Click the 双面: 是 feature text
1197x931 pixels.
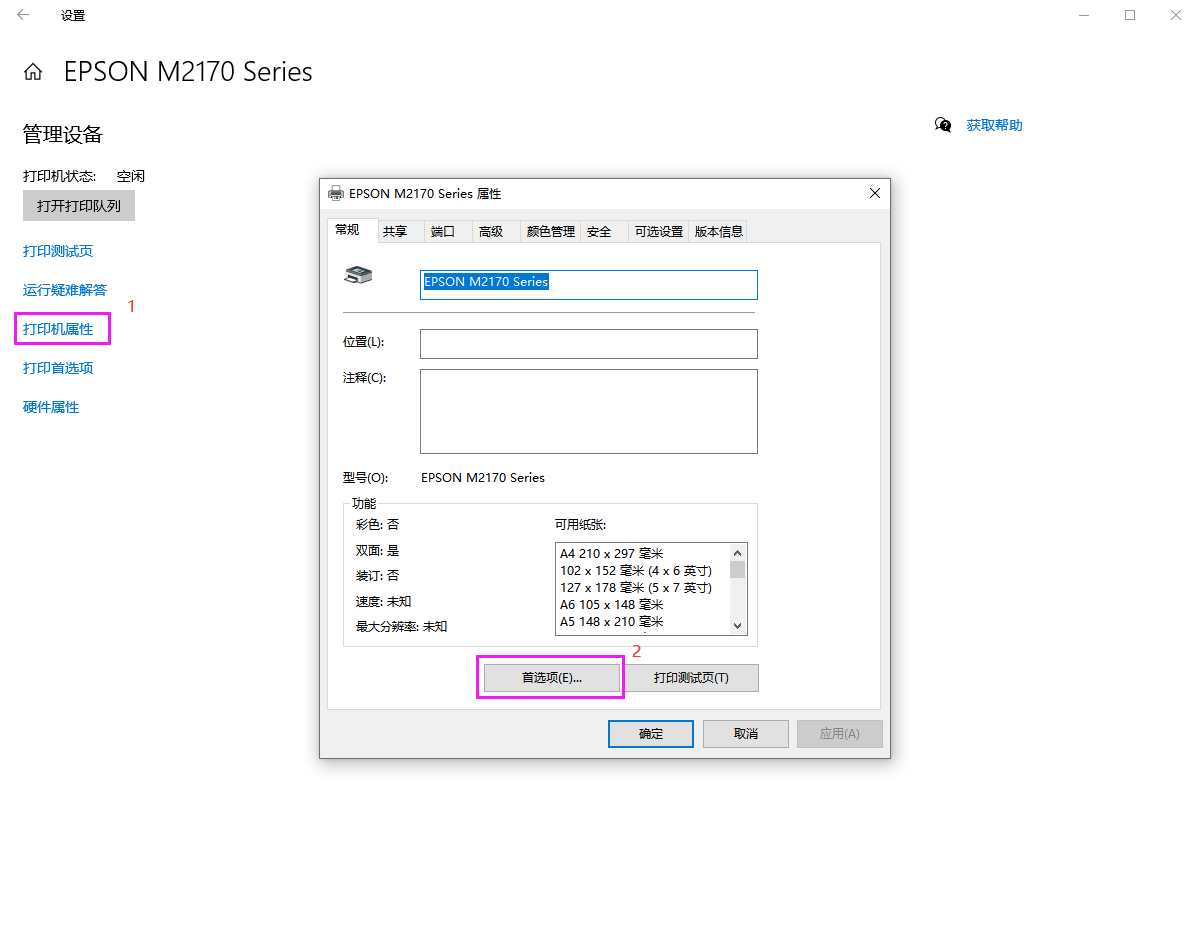tap(377, 550)
